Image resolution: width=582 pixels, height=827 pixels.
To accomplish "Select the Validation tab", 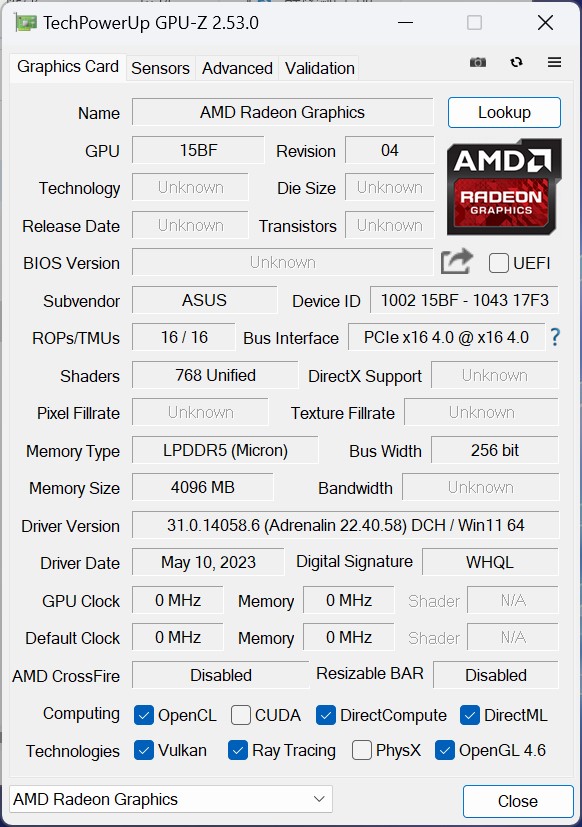I will (x=319, y=68).
